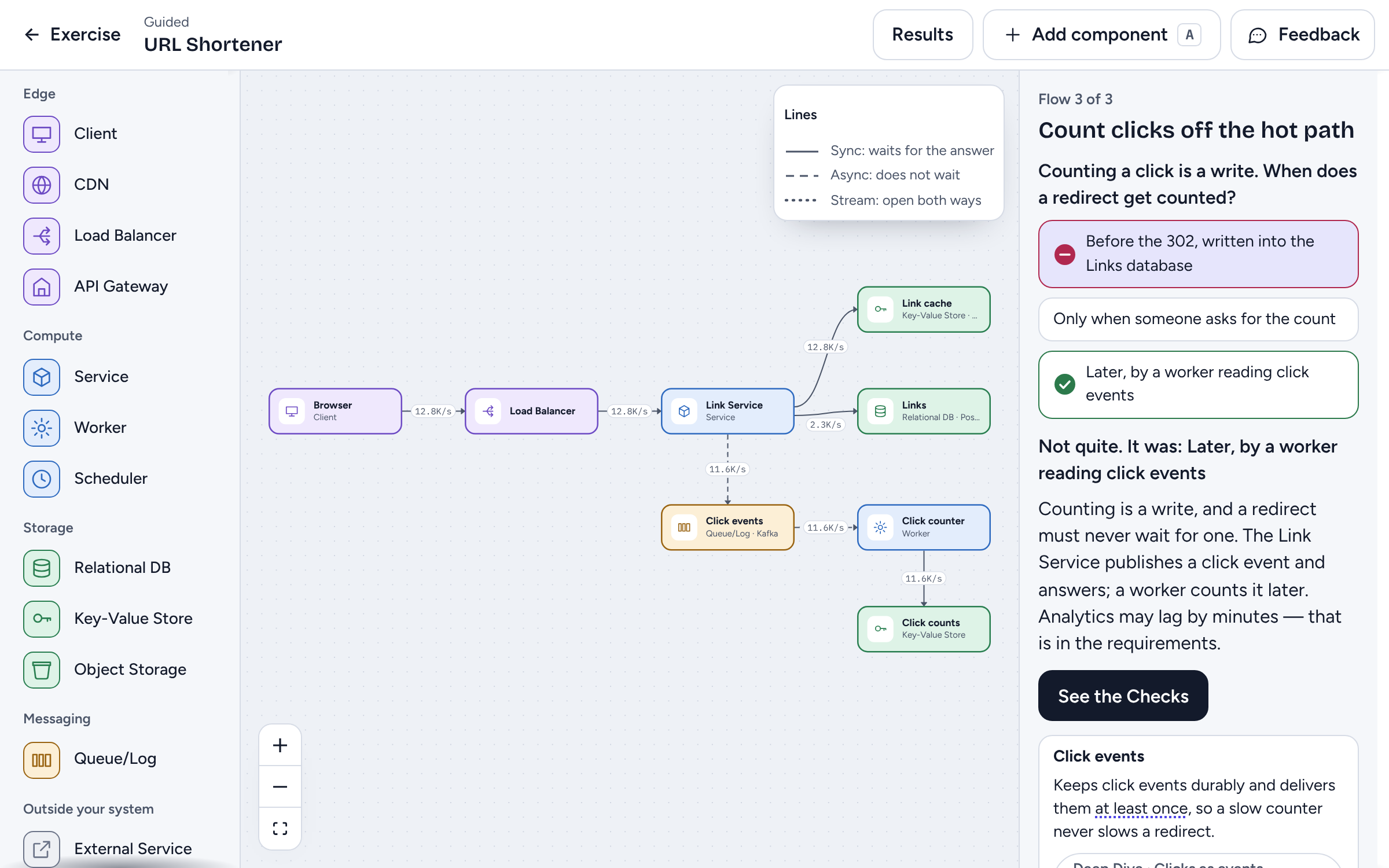The height and width of the screenshot is (868, 1389).
Task: Select the Browser client node
Action: 335,411
